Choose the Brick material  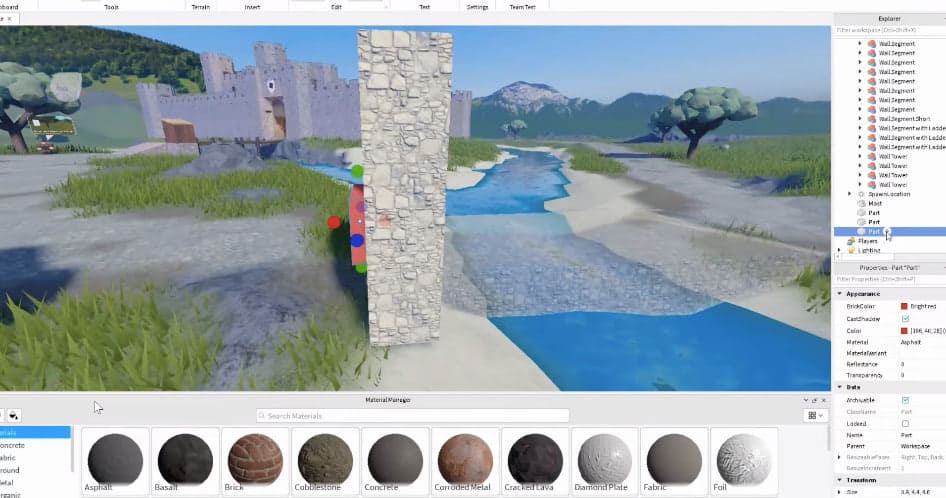click(x=255, y=461)
